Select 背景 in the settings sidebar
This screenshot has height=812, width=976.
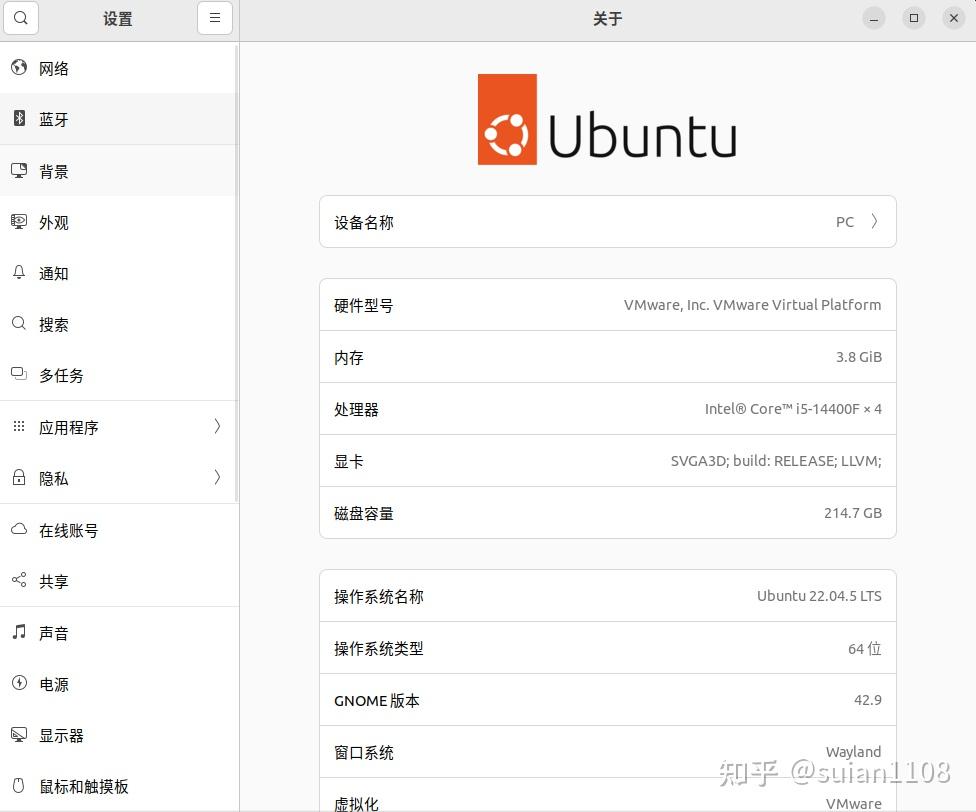pos(118,170)
